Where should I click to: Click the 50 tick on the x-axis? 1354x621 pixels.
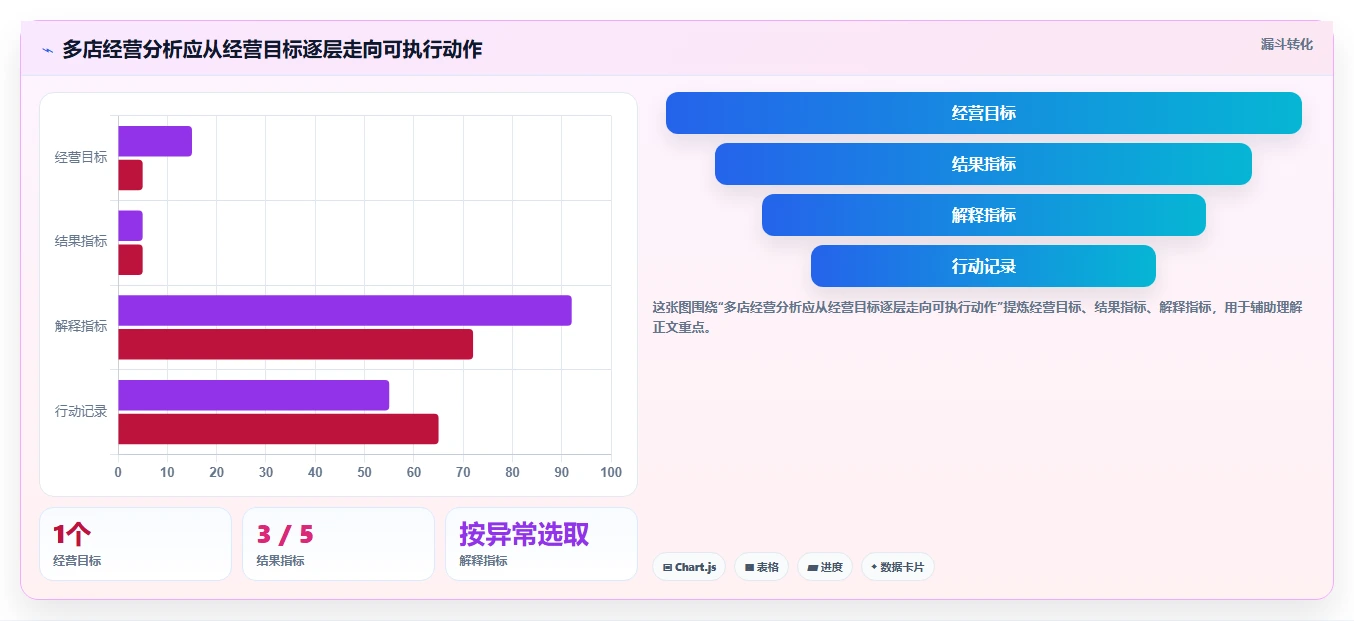point(365,472)
